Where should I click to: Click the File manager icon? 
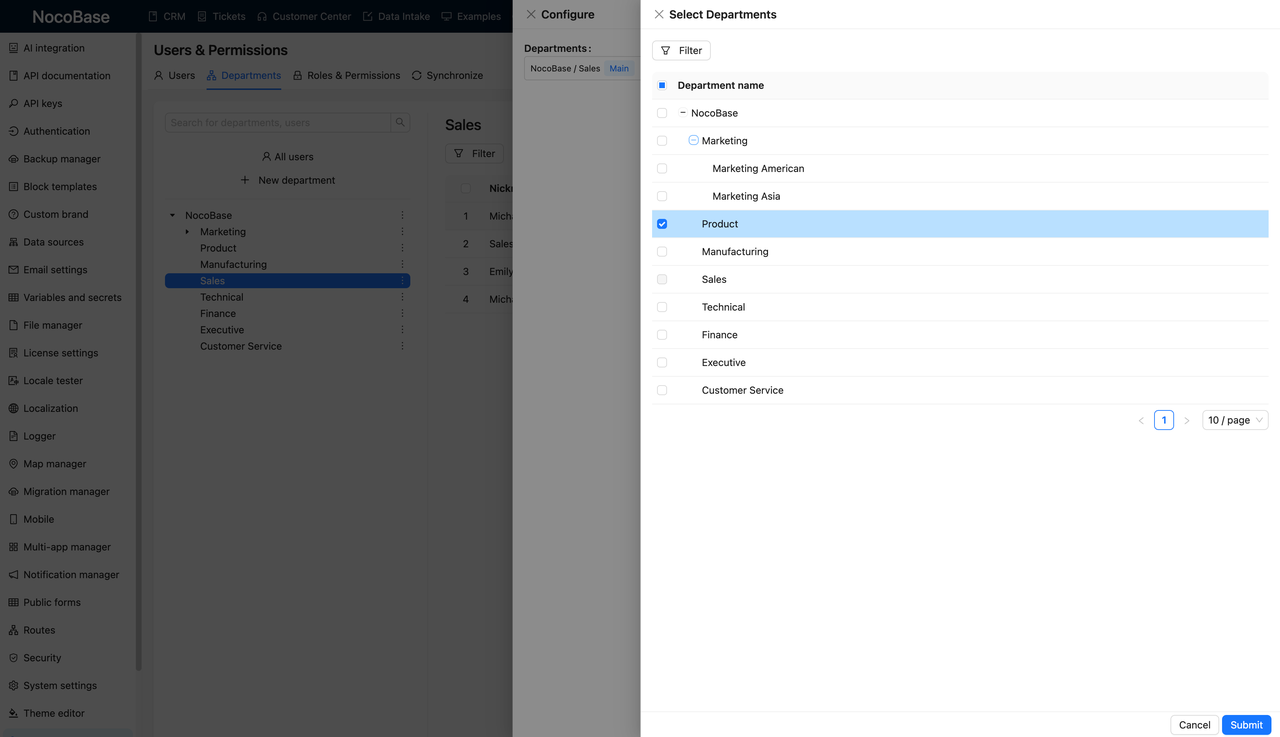[13, 325]
